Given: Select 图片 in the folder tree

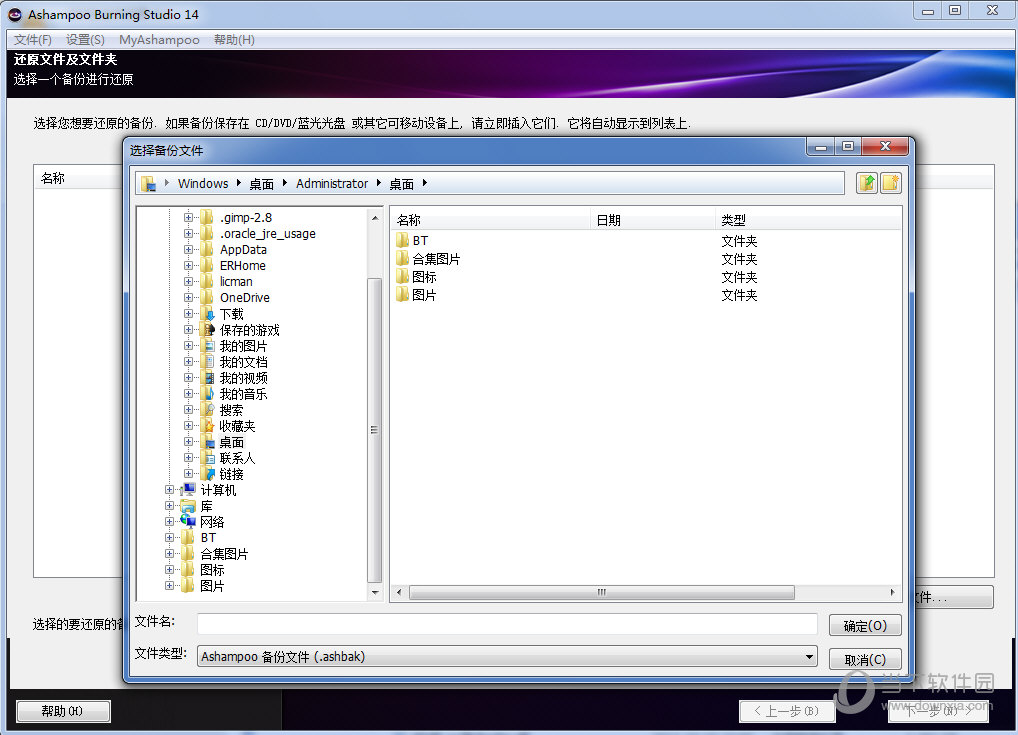Looking at the screenshot, I should tap(212, 586).
